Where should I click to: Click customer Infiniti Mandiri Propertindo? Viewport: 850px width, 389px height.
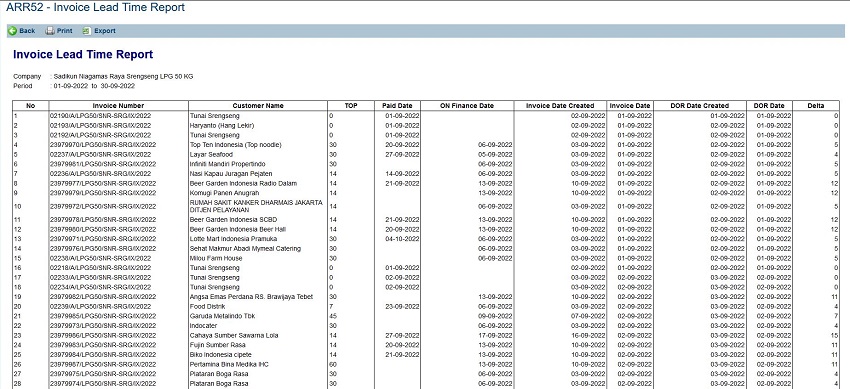[x=228, y=164]
